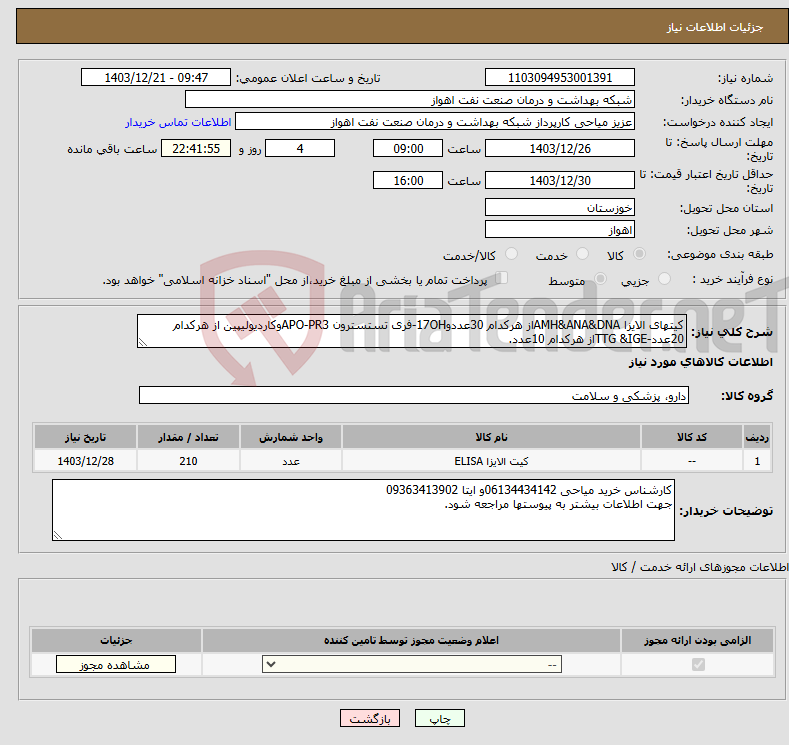Click the unit cell عدد

pos(291,461)
